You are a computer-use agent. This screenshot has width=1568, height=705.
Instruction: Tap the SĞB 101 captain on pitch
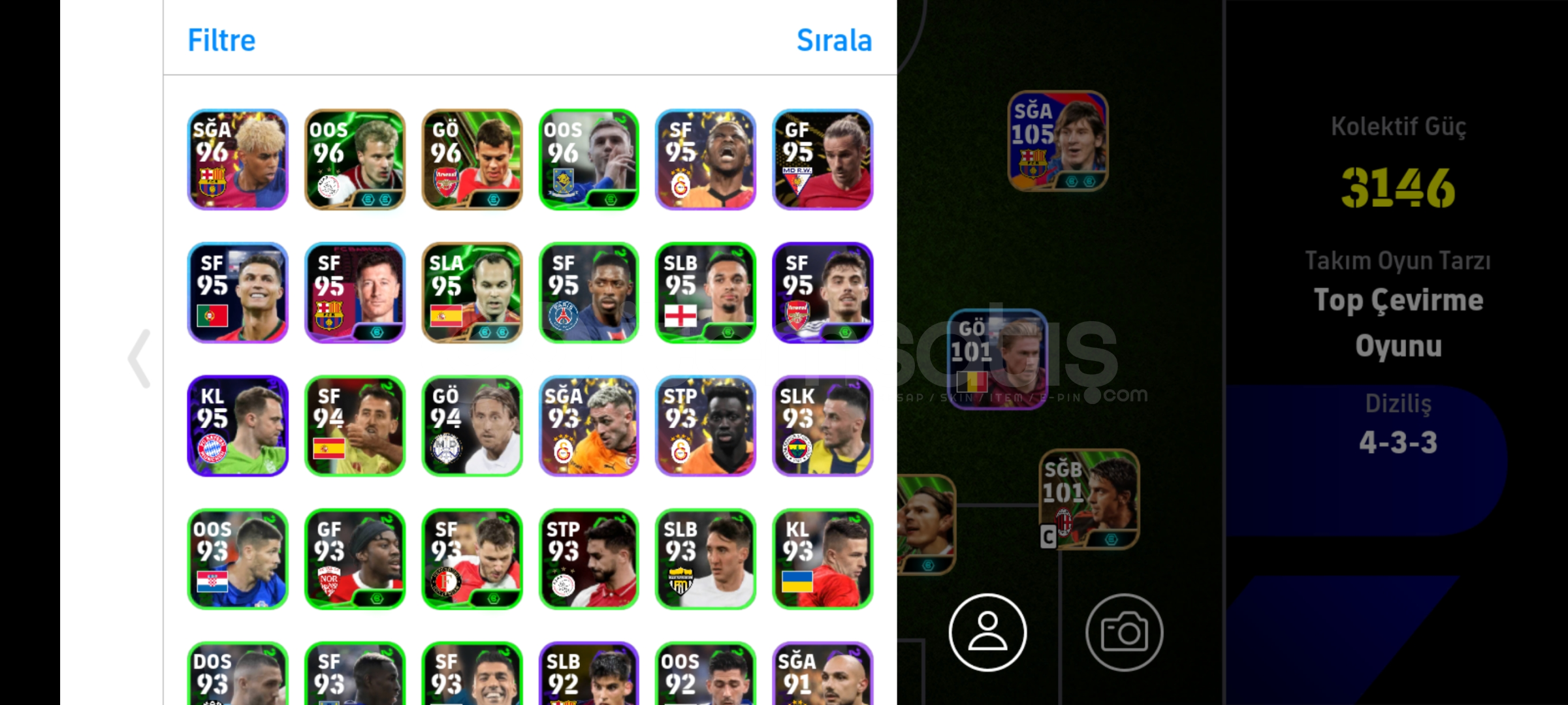[x=1089, y=499]
